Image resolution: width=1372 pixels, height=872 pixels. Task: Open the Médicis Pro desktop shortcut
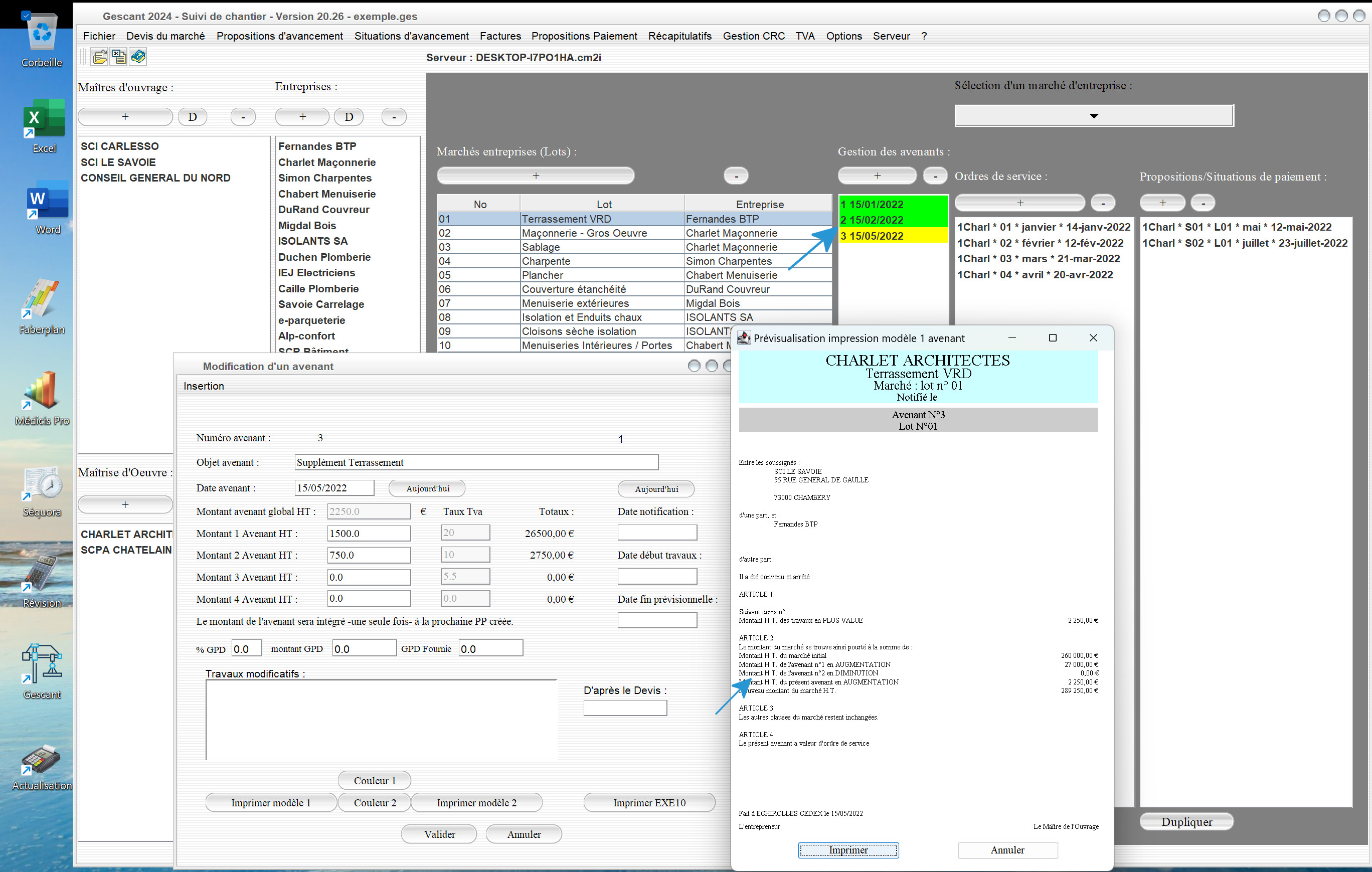click(x=42, y=398)
